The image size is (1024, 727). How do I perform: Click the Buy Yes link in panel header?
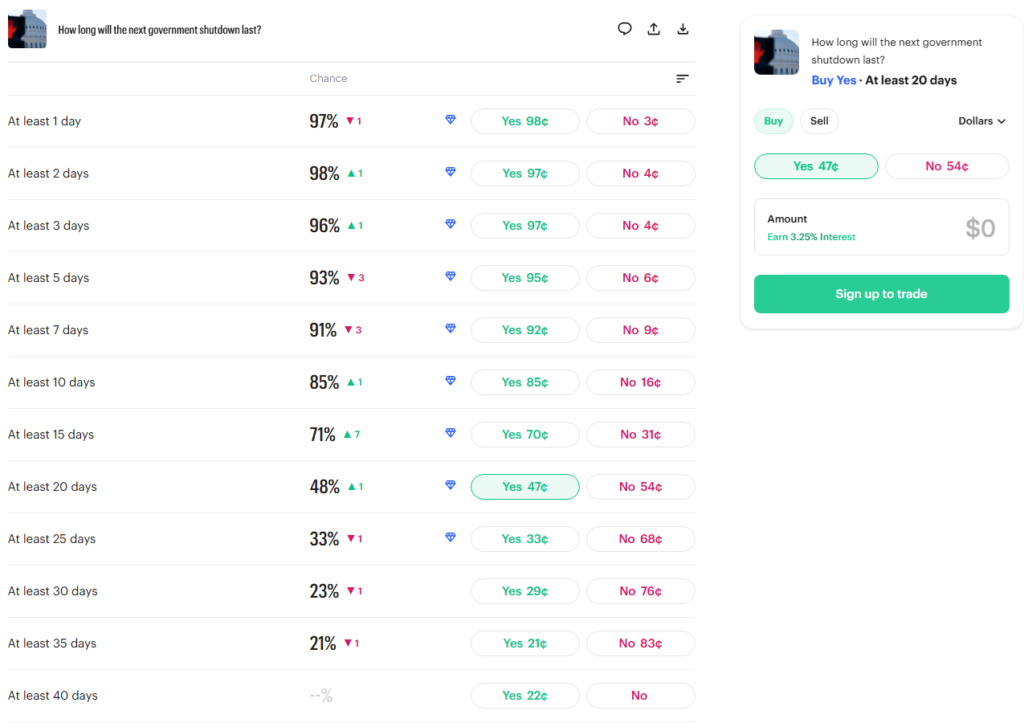833,80
